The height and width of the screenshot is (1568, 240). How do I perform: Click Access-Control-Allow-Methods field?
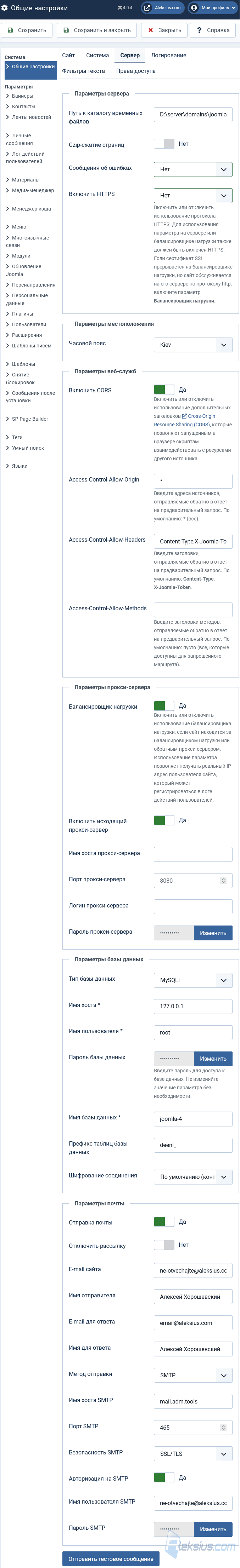(x=193, y=610)
